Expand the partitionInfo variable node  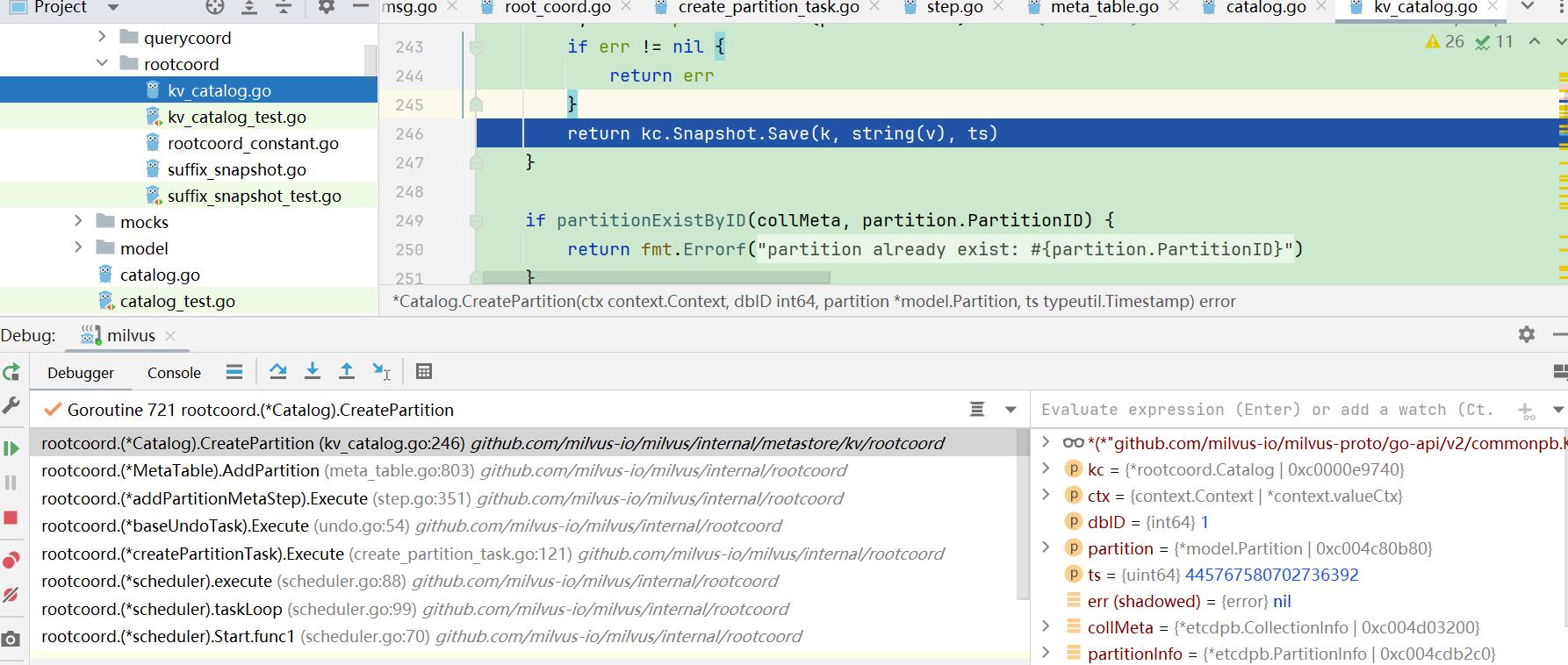click(1046, 653)
